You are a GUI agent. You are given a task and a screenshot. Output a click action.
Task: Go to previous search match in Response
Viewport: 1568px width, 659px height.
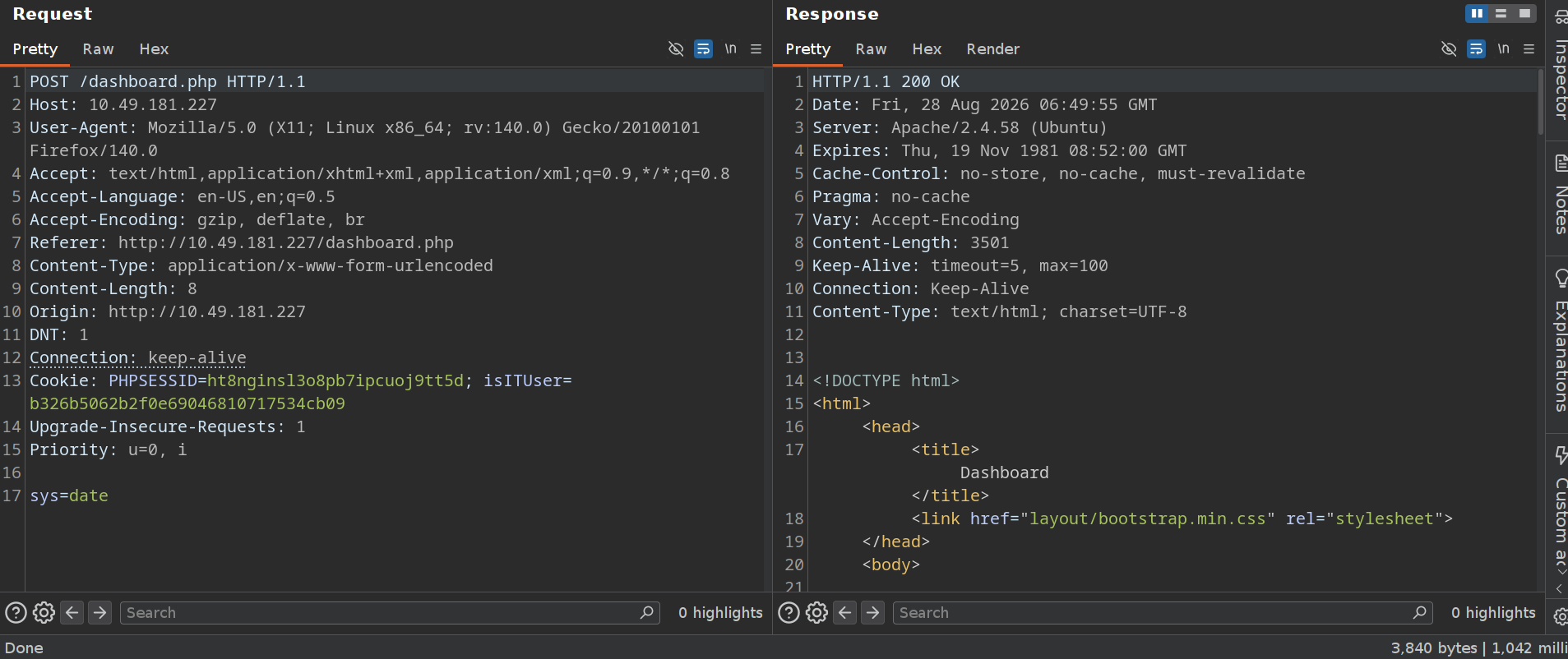pos(845,613)
